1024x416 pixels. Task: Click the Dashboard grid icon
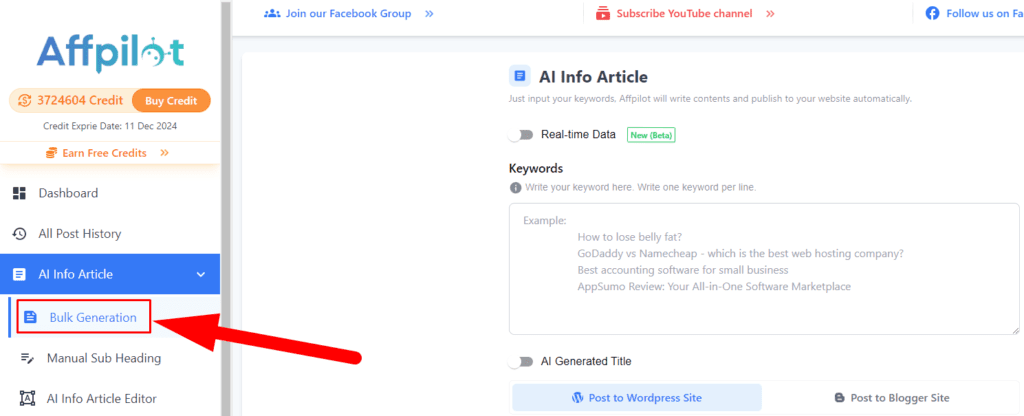pyautogui.click(x=19, y=193)
